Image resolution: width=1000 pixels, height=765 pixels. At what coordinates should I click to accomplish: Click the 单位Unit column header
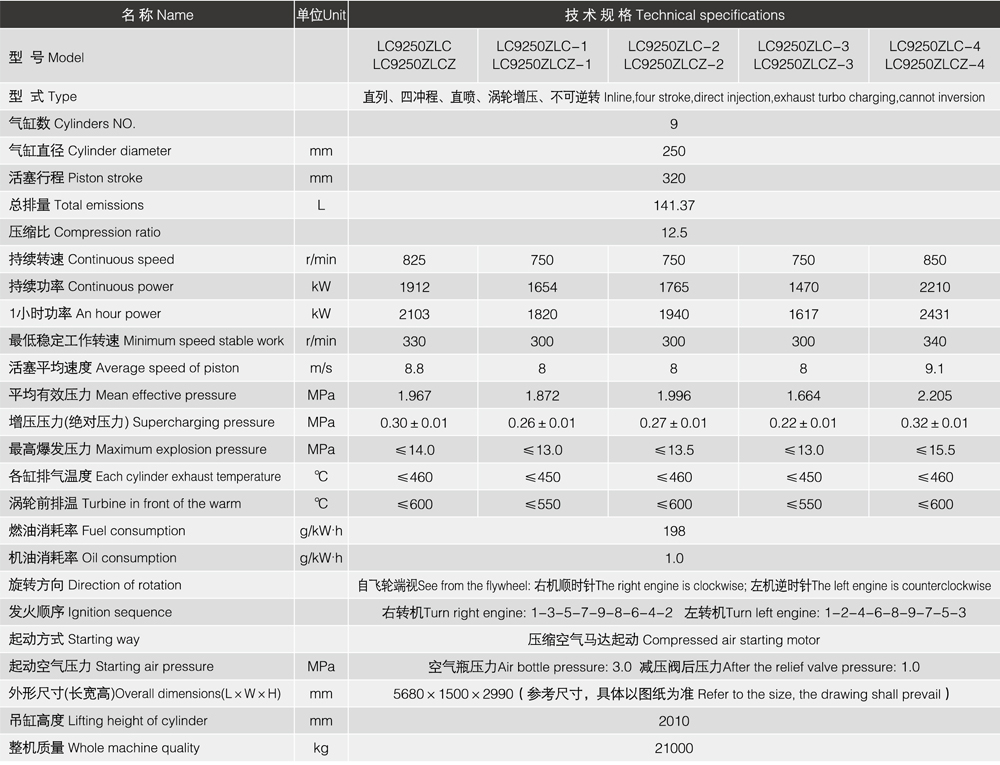(320, 15)
